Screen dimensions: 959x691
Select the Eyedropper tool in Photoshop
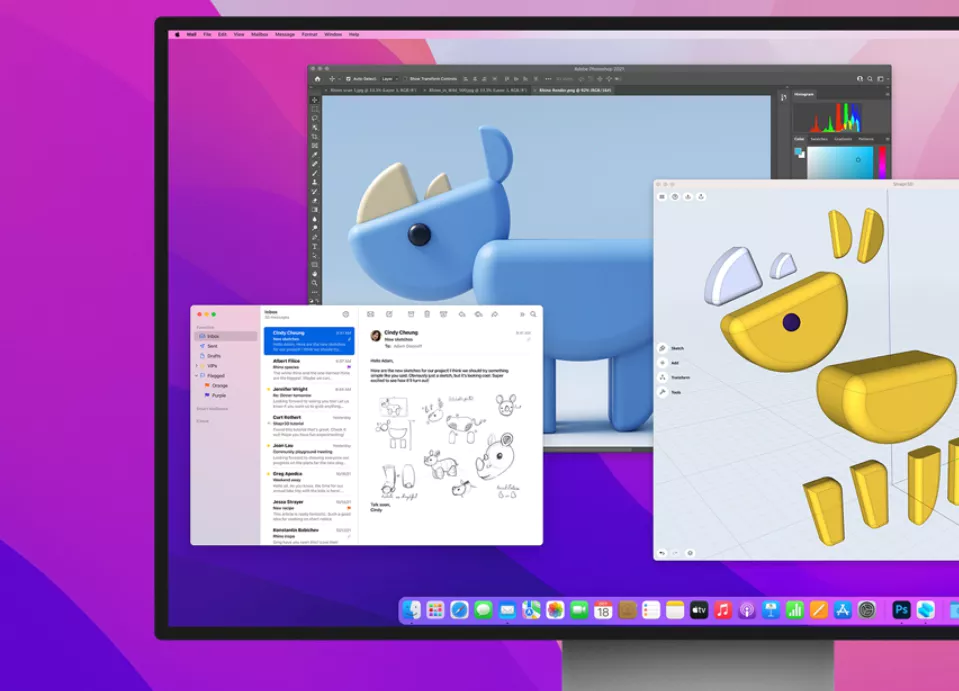315,155
